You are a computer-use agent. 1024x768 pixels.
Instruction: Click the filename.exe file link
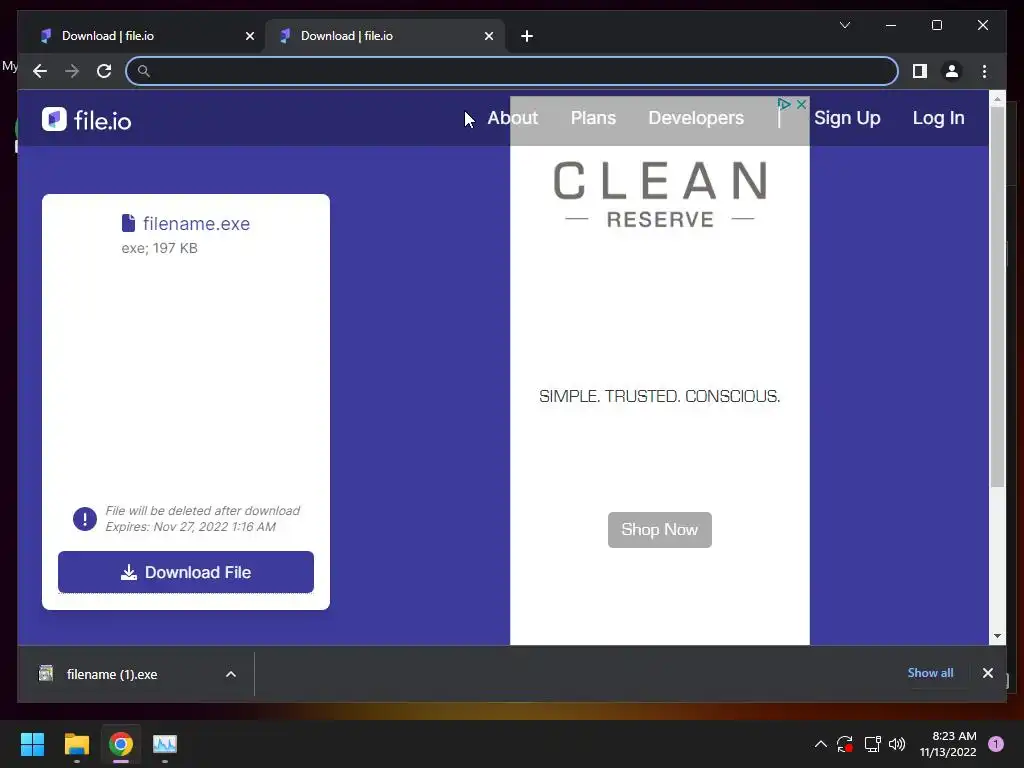(x=196, y=224)
